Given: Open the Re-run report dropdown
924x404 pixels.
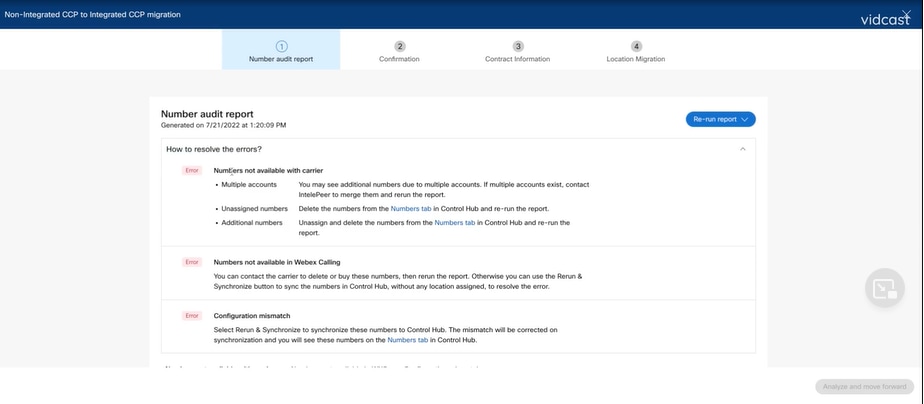Looking at the screenshot, I should click(720, 119).
